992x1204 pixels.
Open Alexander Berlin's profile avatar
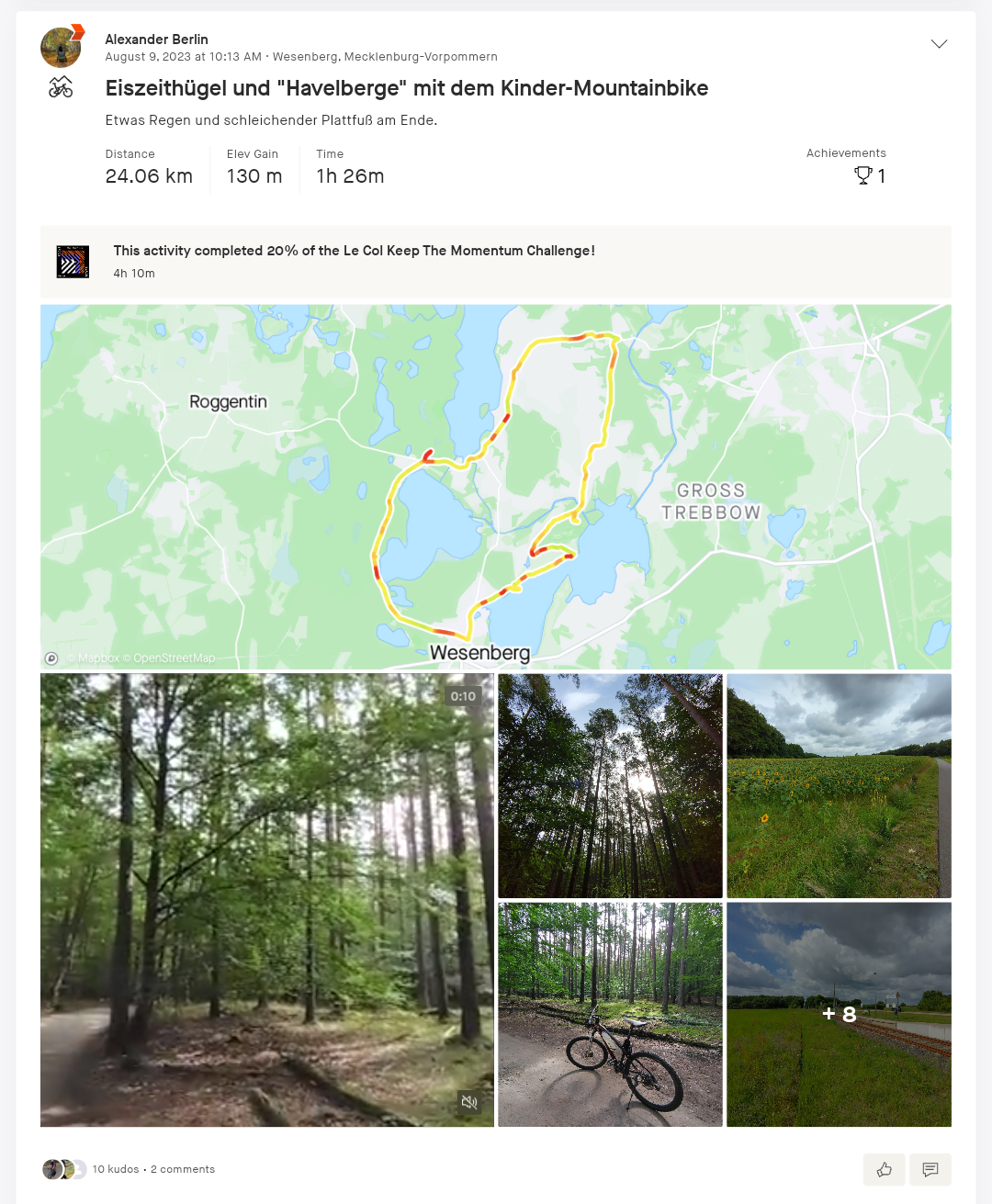(61, 48)
